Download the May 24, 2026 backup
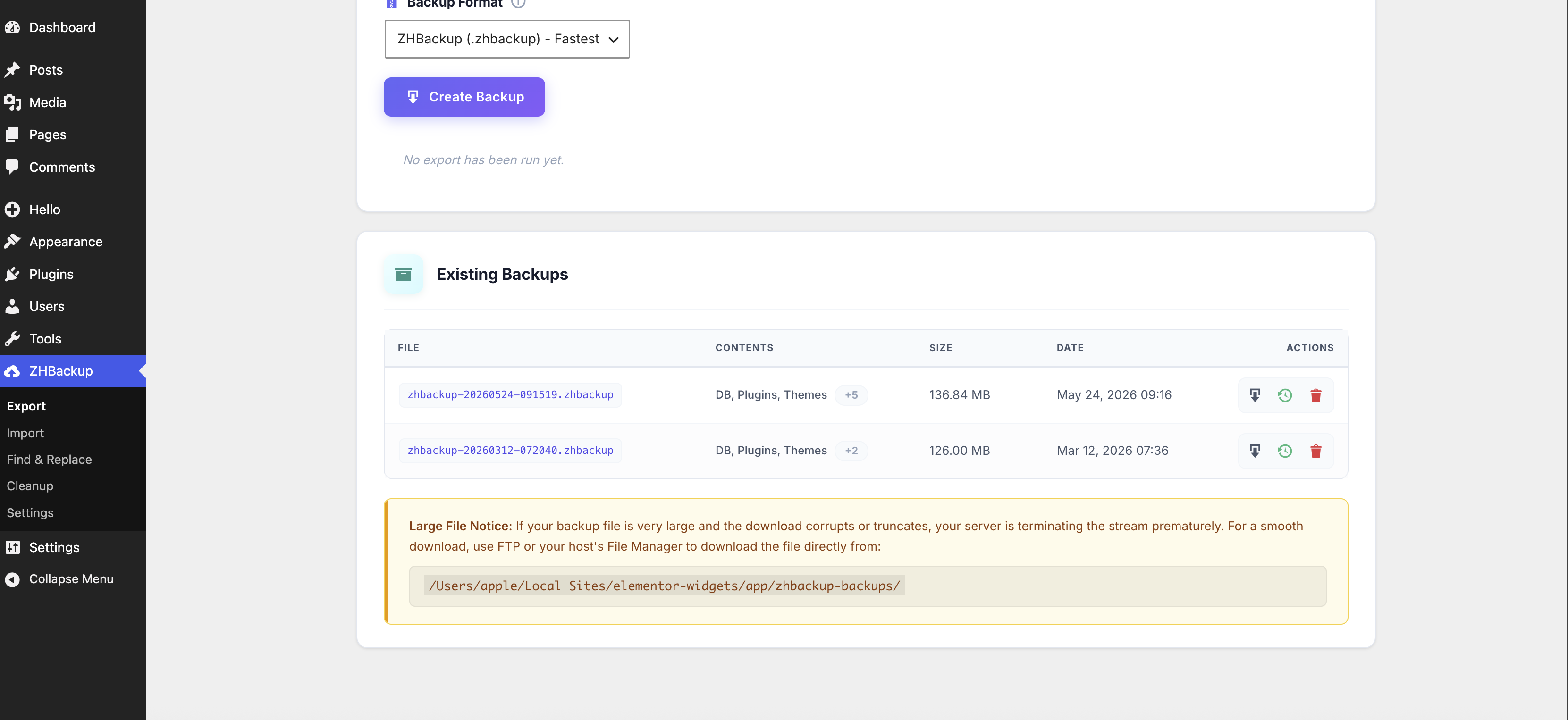This screenshot has height=720, width=1568. pyautogui.click(x=1255, y=395)
